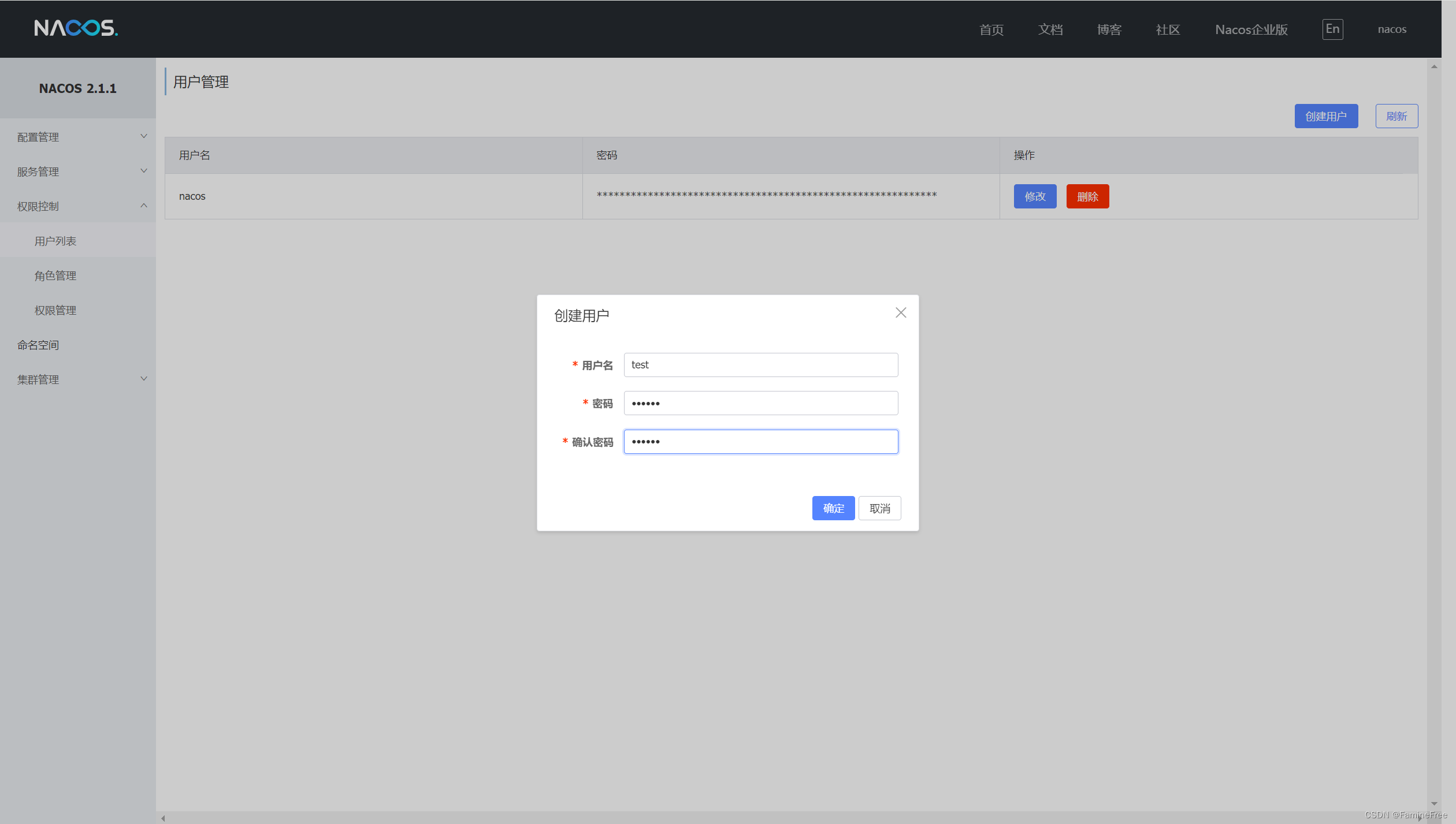
Task: Expand the 服务管理 chevron
Action: point(144,171)
